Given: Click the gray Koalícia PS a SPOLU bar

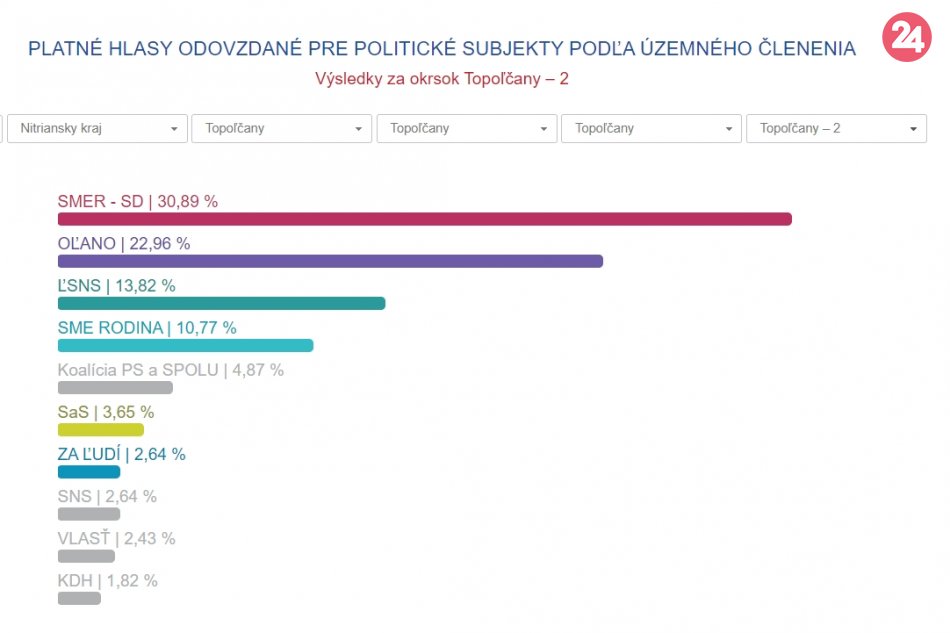Looking at the screenshot, I should click(x=115, y=388).
